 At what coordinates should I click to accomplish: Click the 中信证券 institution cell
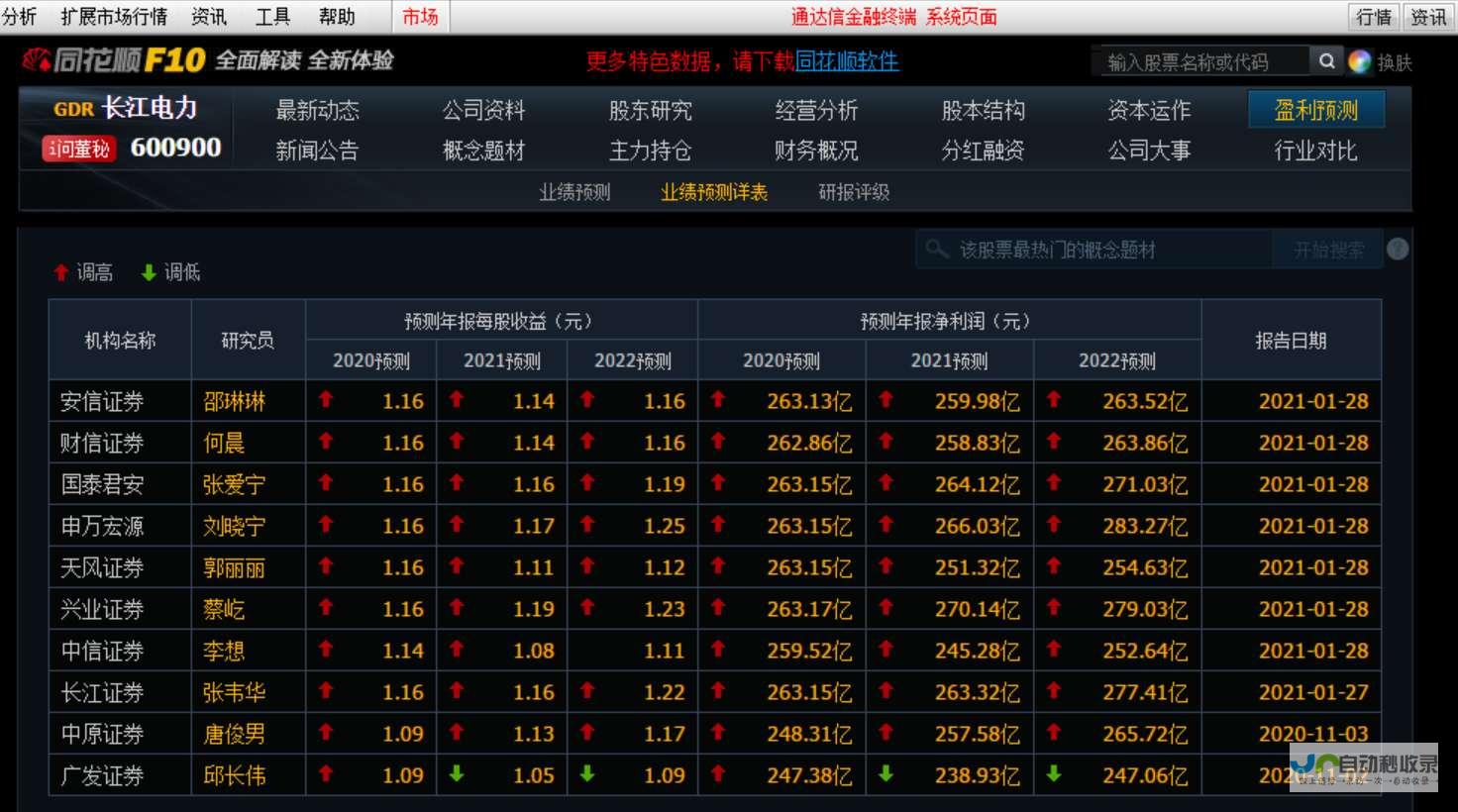[120, 651]
